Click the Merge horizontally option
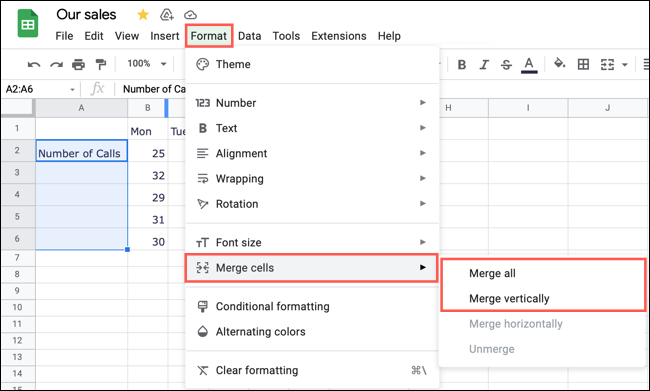Viewport: 650px width, 391px height. point(543,324)
